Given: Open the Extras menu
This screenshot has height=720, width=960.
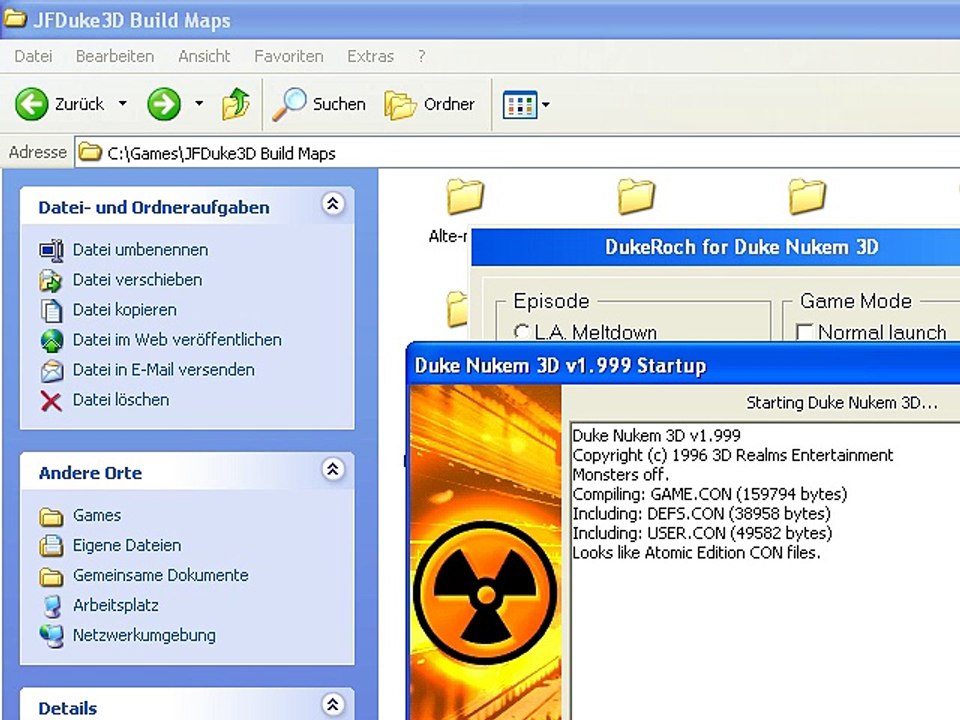Looking at the screenshot, I should click(x=370, y=56).
